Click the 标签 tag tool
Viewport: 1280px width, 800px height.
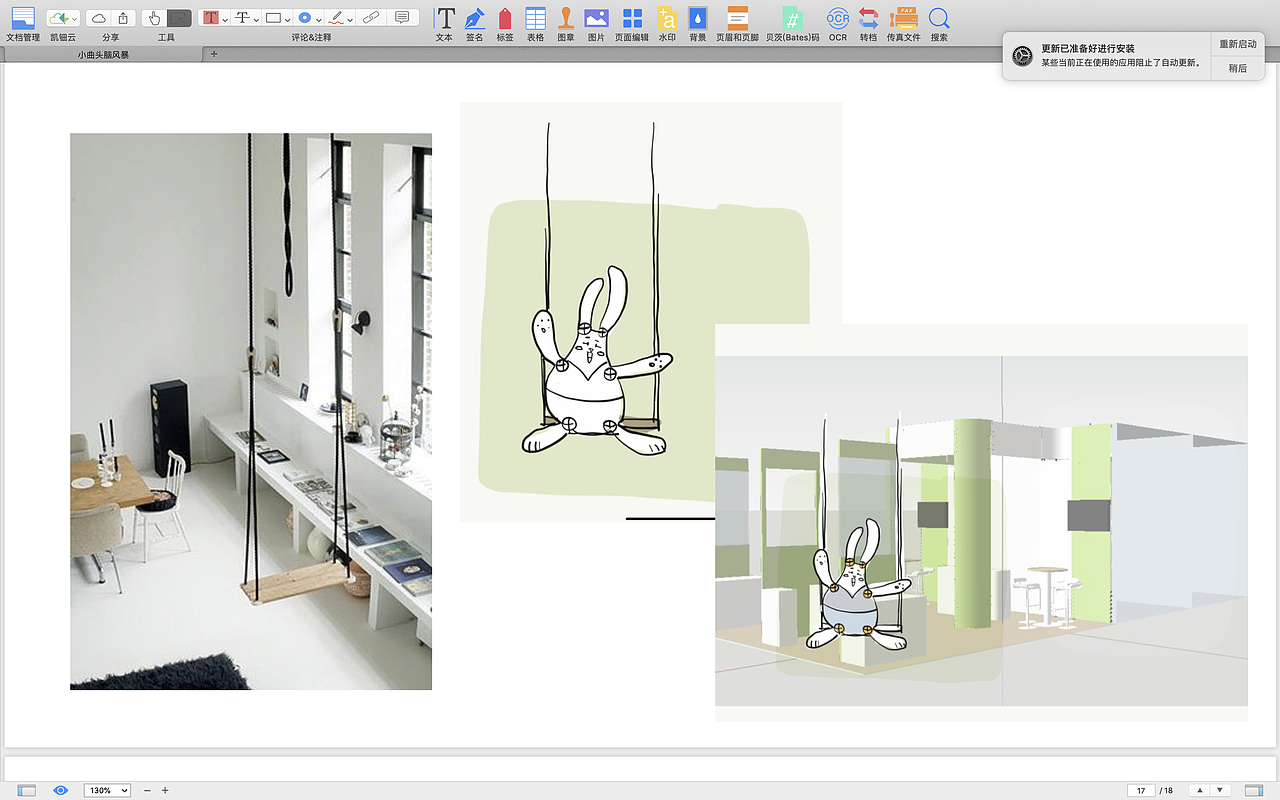point(505,24)
